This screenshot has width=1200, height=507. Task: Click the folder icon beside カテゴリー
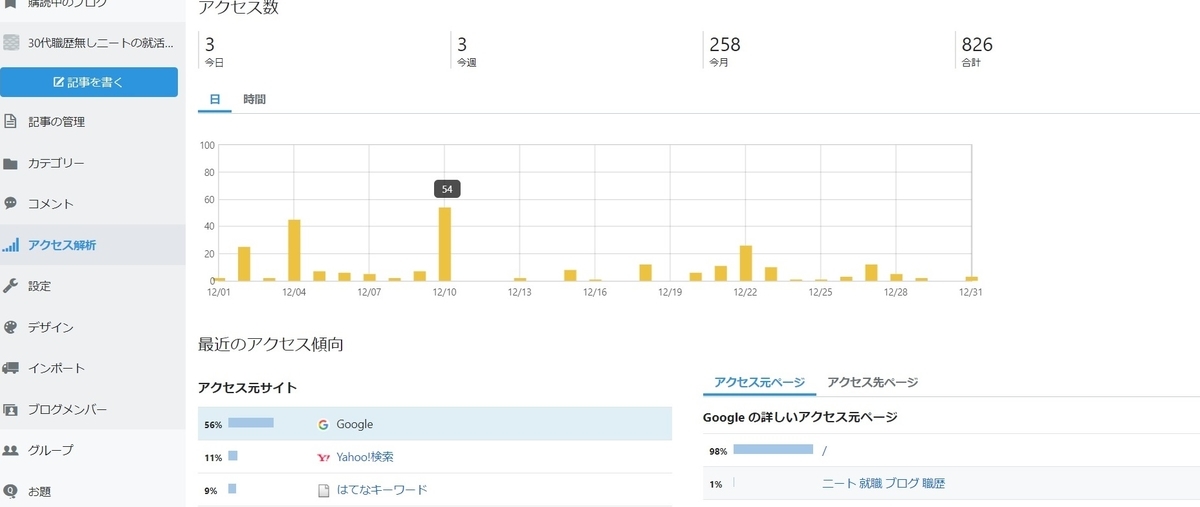(11, 163)
